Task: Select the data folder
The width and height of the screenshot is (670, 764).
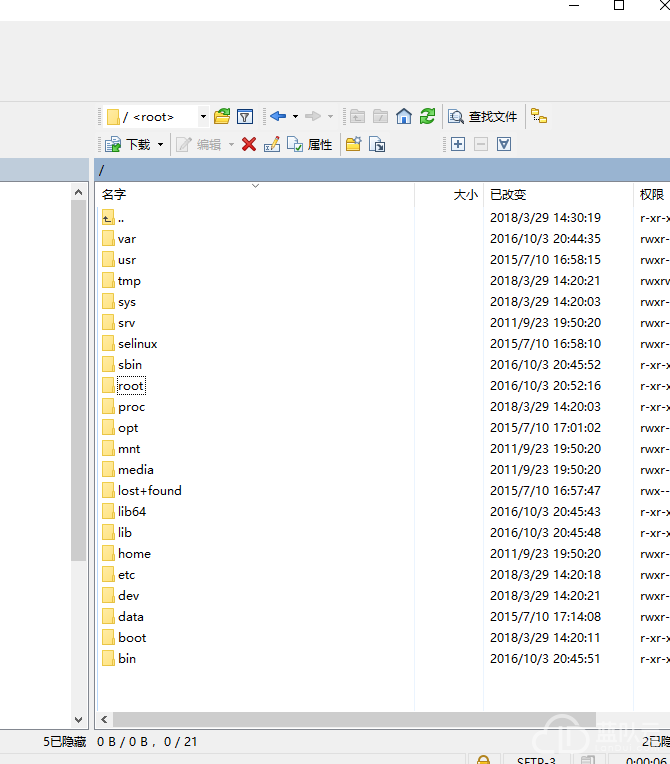Action: click(123, 616)
